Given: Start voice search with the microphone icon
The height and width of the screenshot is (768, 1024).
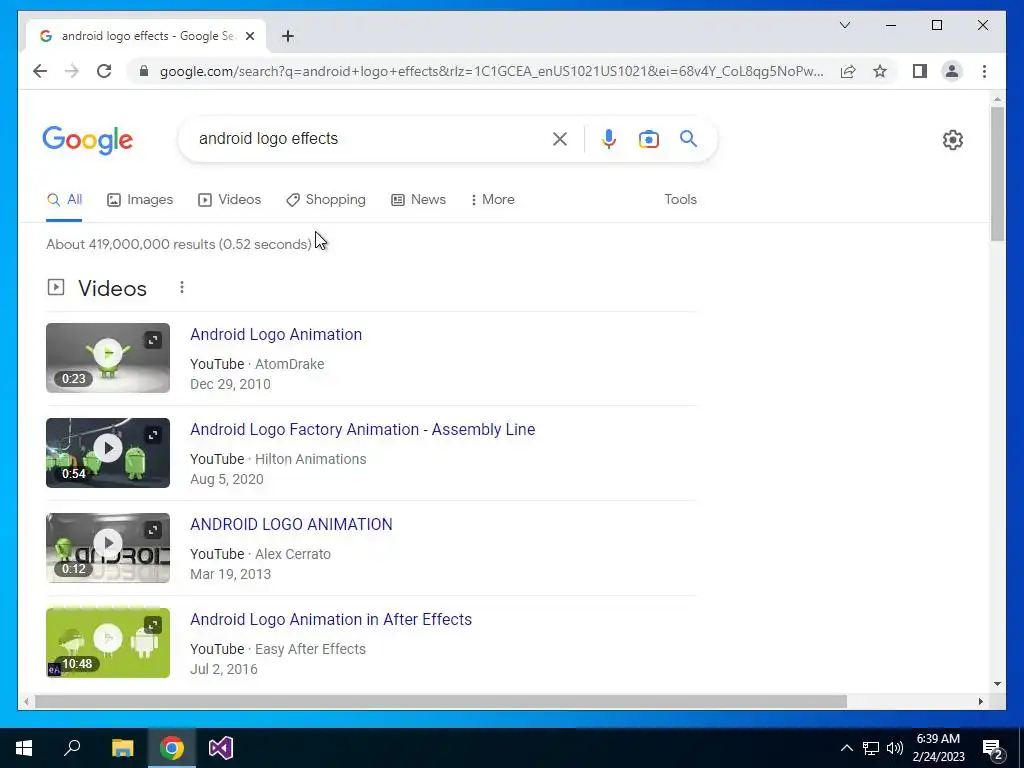Looking at the screenshot, I should click(x=609, y=138).
